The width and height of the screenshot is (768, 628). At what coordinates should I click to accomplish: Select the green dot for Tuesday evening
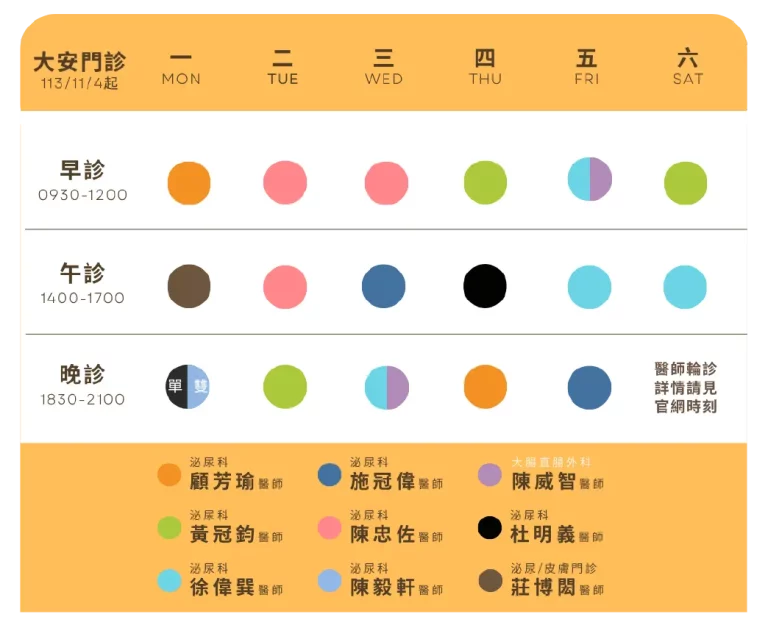tap(285, 387)
